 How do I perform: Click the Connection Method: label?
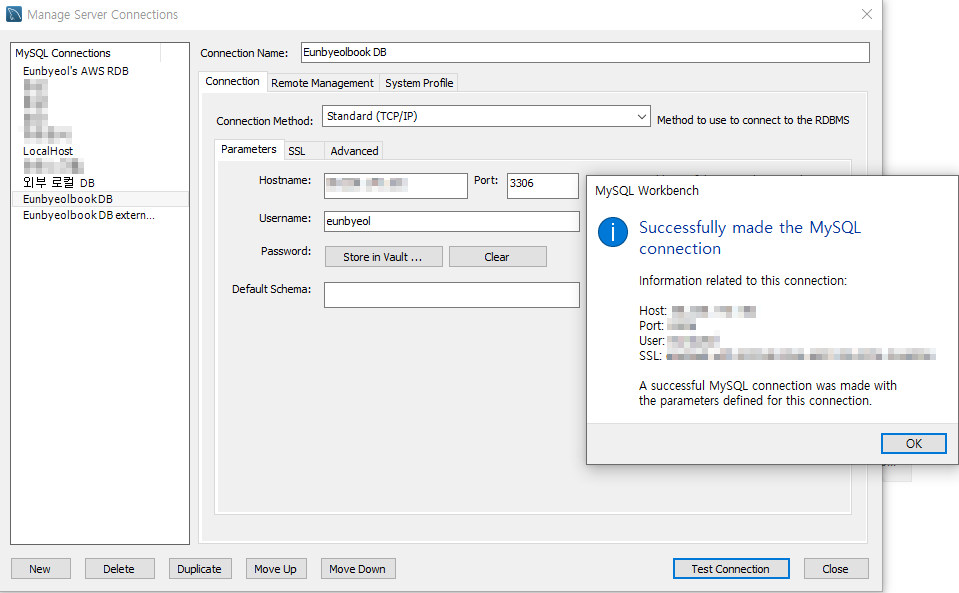(x=264, y=121)
